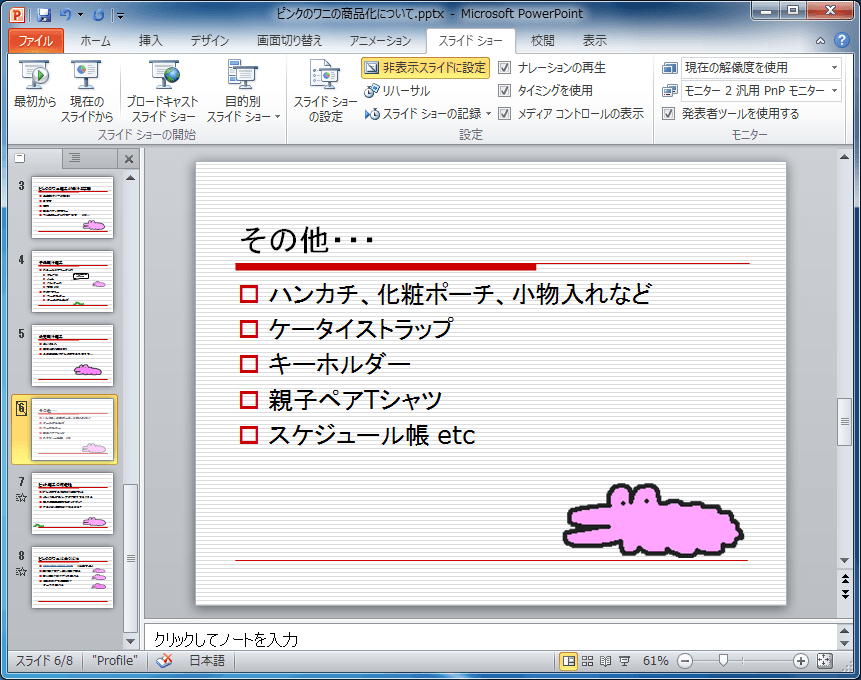This screenshot has width=861, height=680.
Task: Select hidden slide 6 thumbnail
Action: point(72,429)
